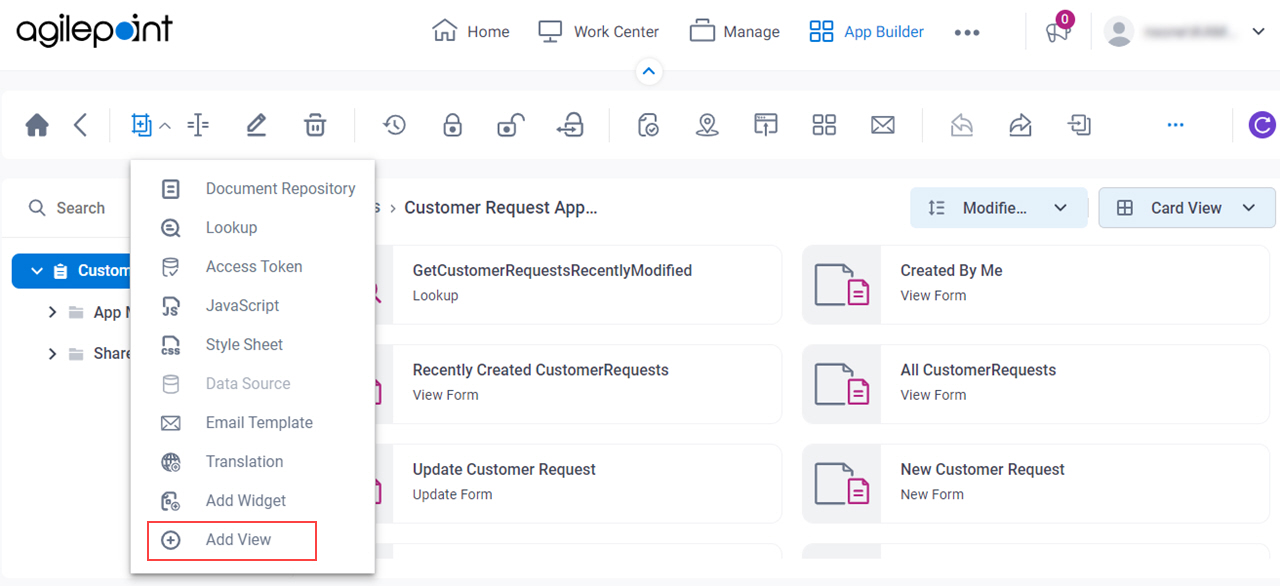Image resolution: width=1280 pixels, height=586 pixels.
Task: Go to the Manage section
Action: point(734,31)
